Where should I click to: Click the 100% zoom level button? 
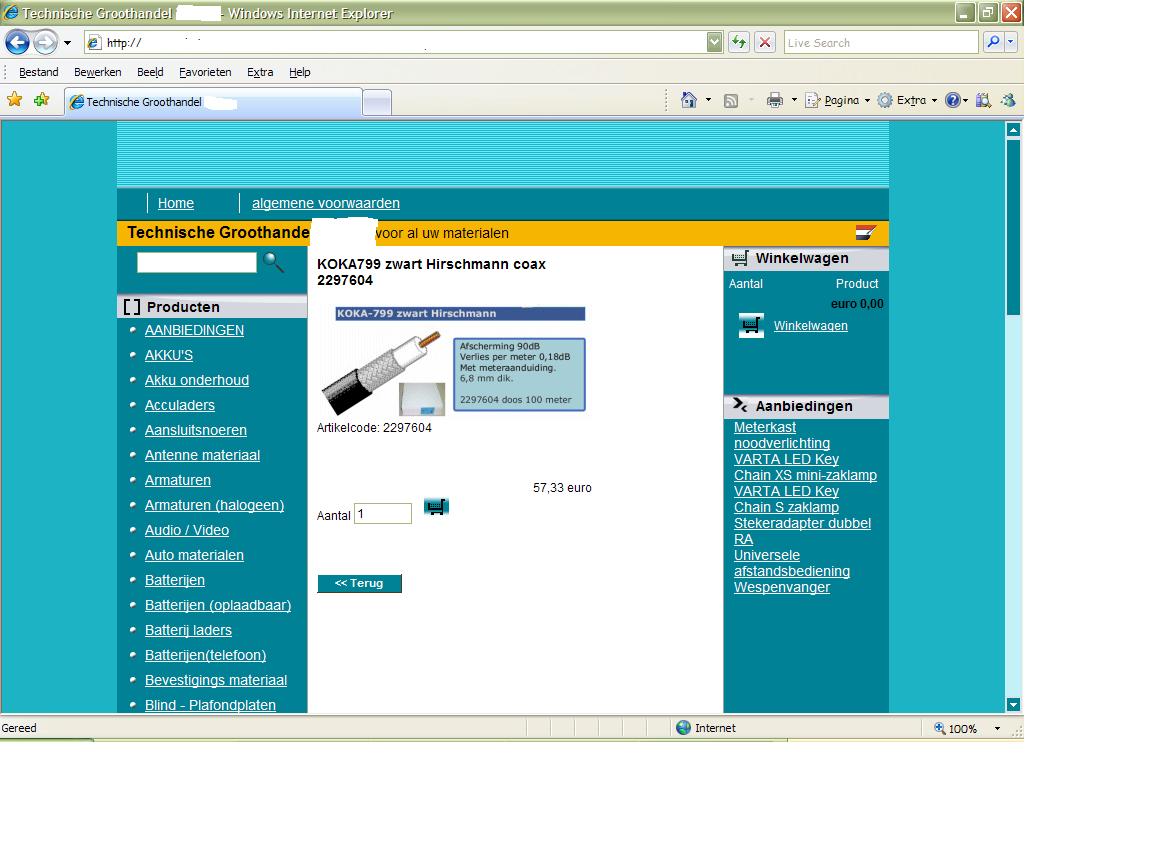(x=955, y=728)
